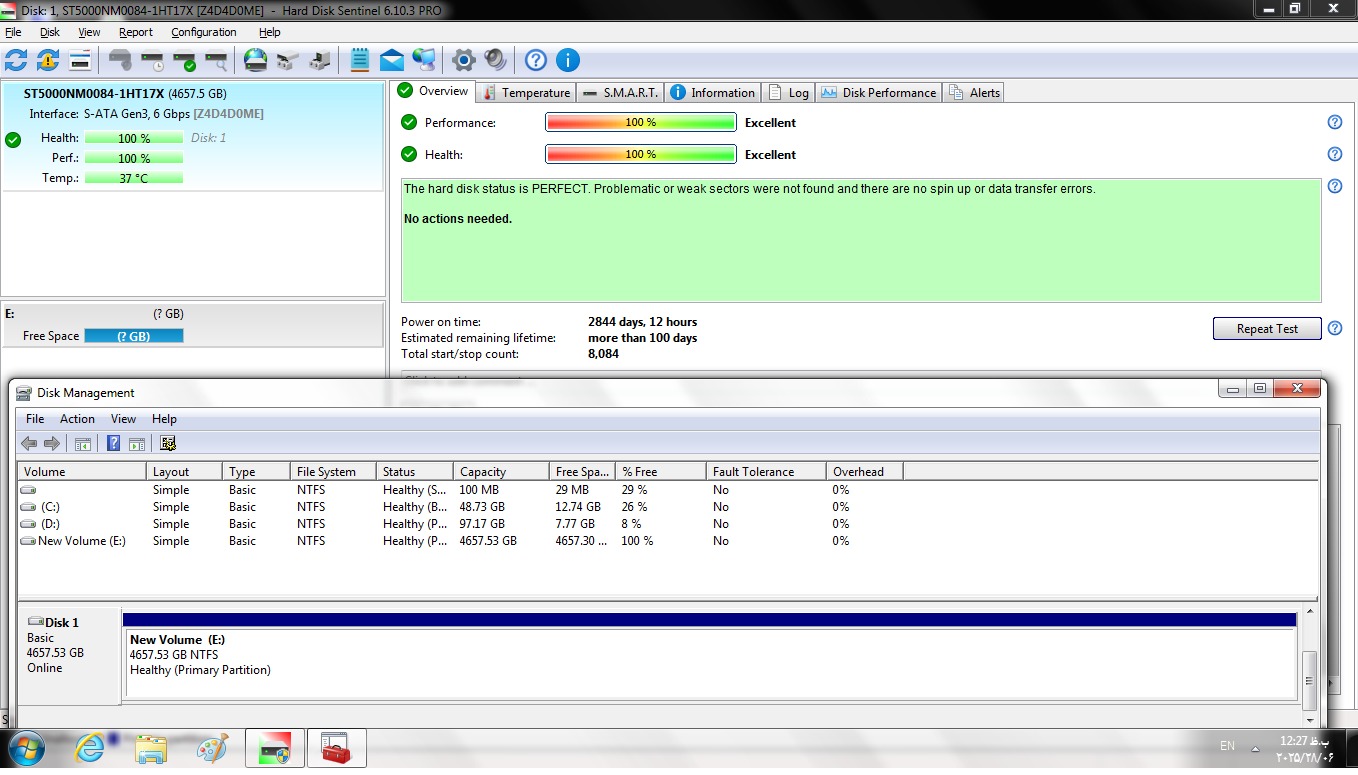Click the refresh icon with yellow warning triangle
The height and width of the screenshot is (775, 1358).
[x=48, y=60]
